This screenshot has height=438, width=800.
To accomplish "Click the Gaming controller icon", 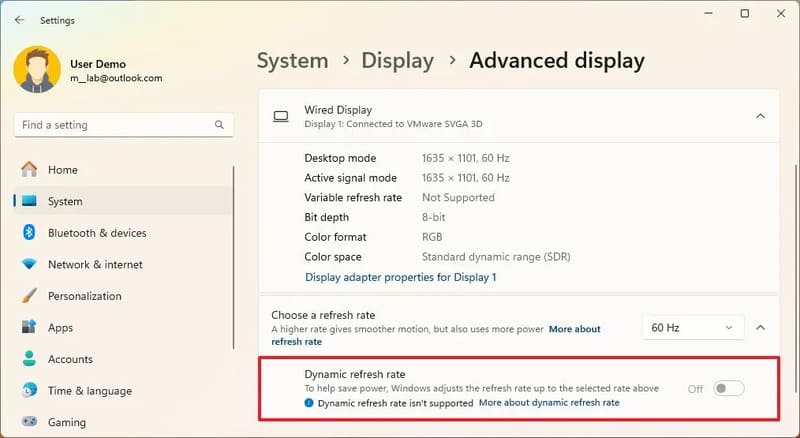I will tap(29, 422).
